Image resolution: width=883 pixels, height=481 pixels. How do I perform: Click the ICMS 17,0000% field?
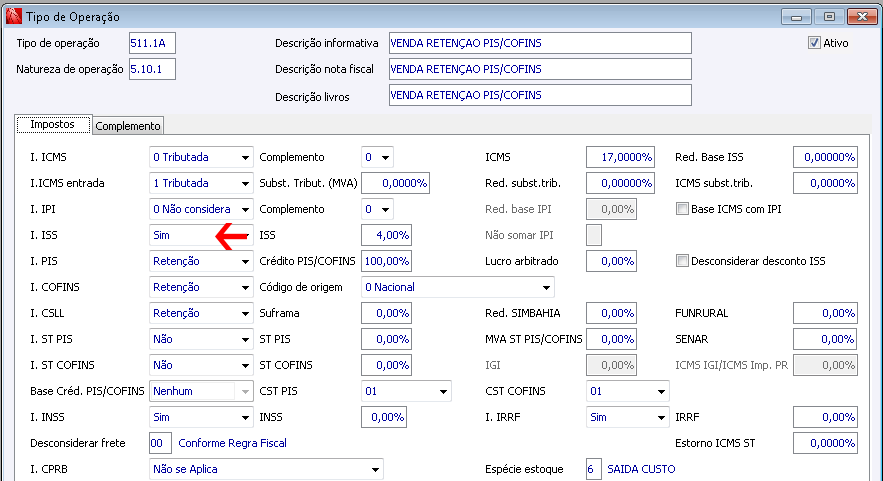coord(620,157)
